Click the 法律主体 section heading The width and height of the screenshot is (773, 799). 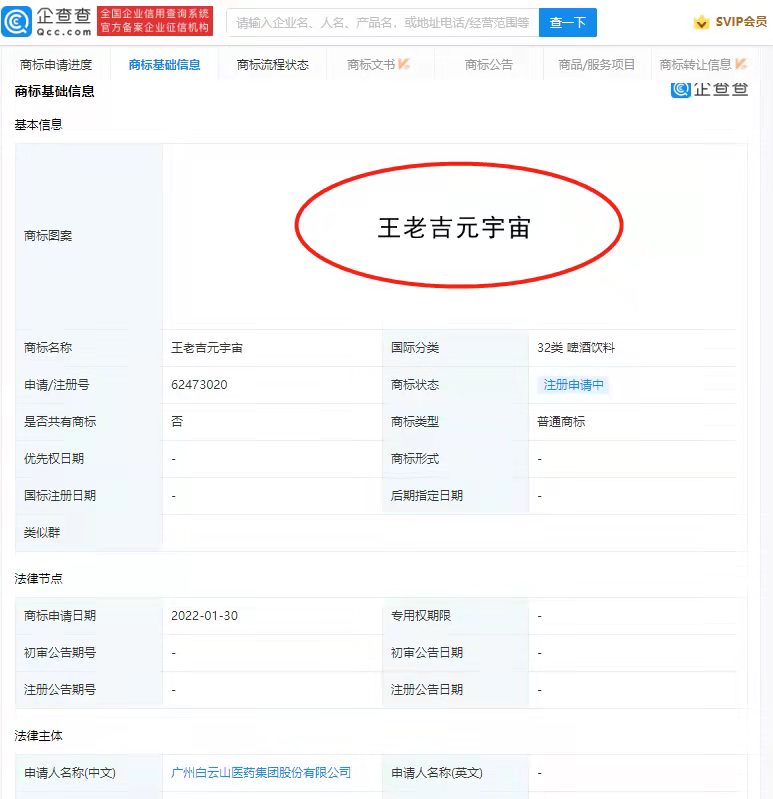(x=38, y=735)
